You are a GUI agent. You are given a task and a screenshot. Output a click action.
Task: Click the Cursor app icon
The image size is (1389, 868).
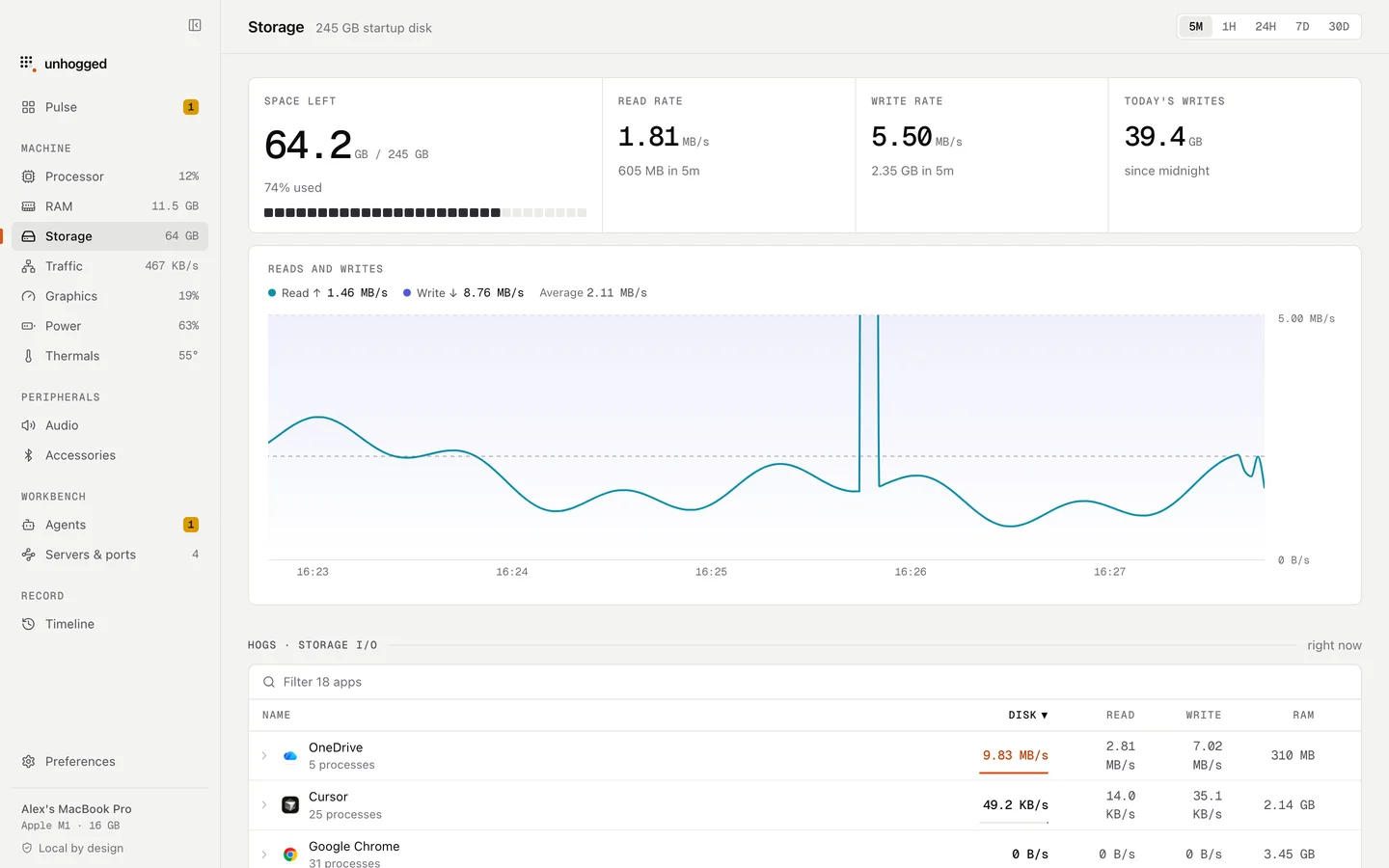coord(290,805)
